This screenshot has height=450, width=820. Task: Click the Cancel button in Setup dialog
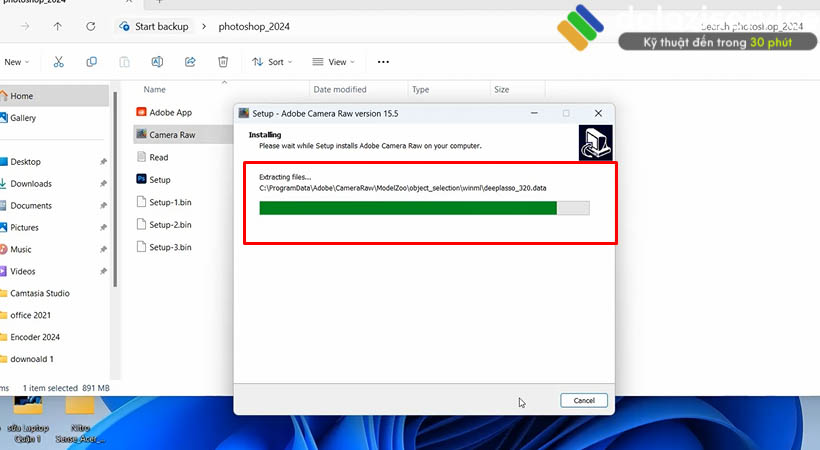[583, 400]
